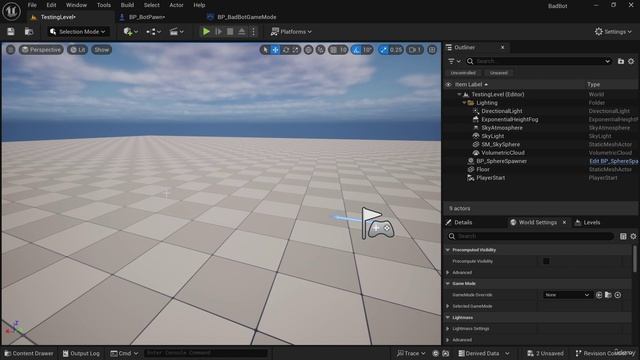The image size is (640, 360).
Task: Close the Outliner panel tab
Action: point(502,47)
